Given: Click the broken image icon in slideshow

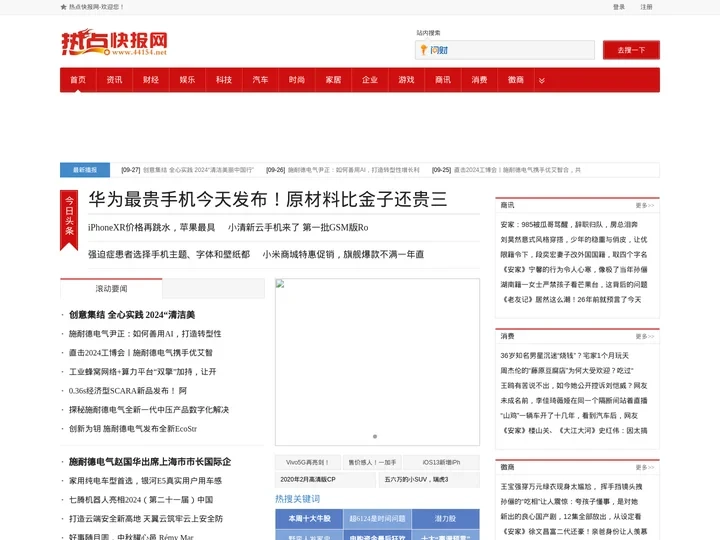Looking at the screenshot, I should pyautogui.click(x=280, y=284).
